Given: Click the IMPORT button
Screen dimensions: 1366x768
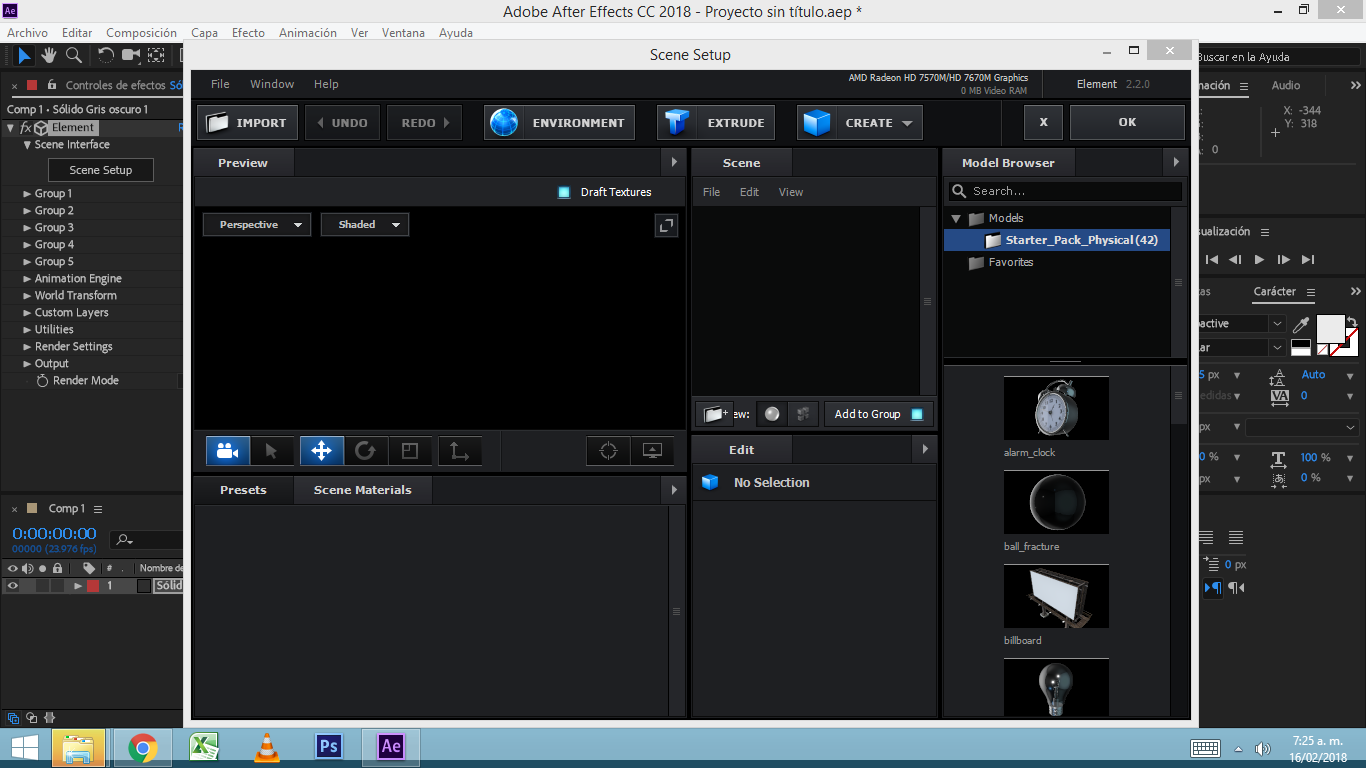Looking at the screenshot, I should 247,123.
